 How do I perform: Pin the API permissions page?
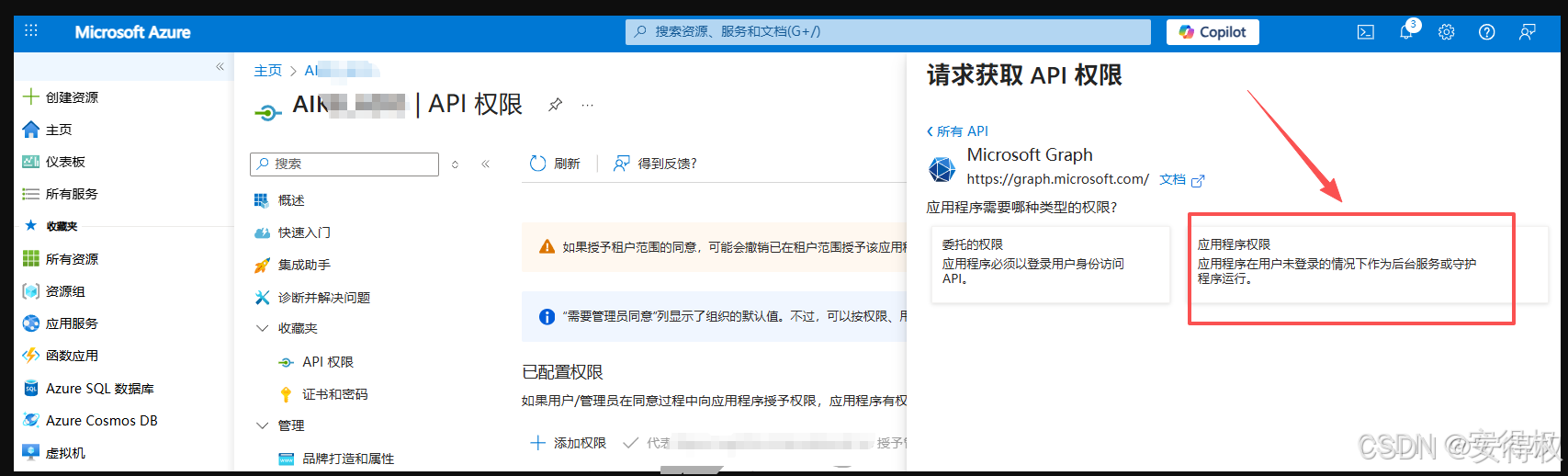(555, 105)
